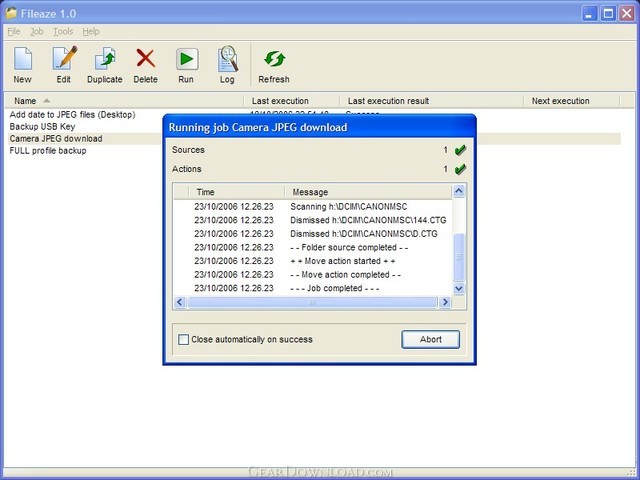
Task: Open the Help menu
Action: 91,31
